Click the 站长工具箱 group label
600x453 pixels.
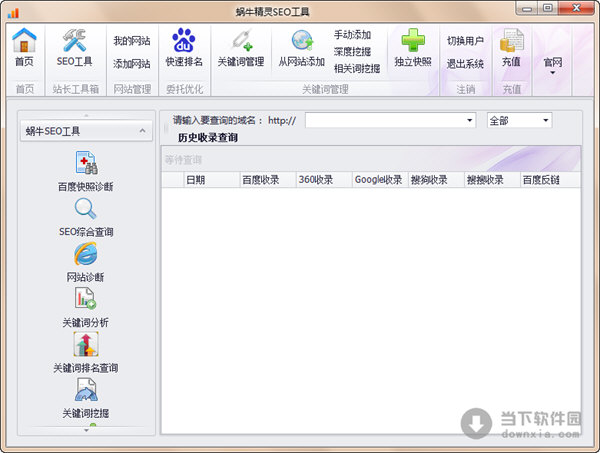(x=76, y=89)
